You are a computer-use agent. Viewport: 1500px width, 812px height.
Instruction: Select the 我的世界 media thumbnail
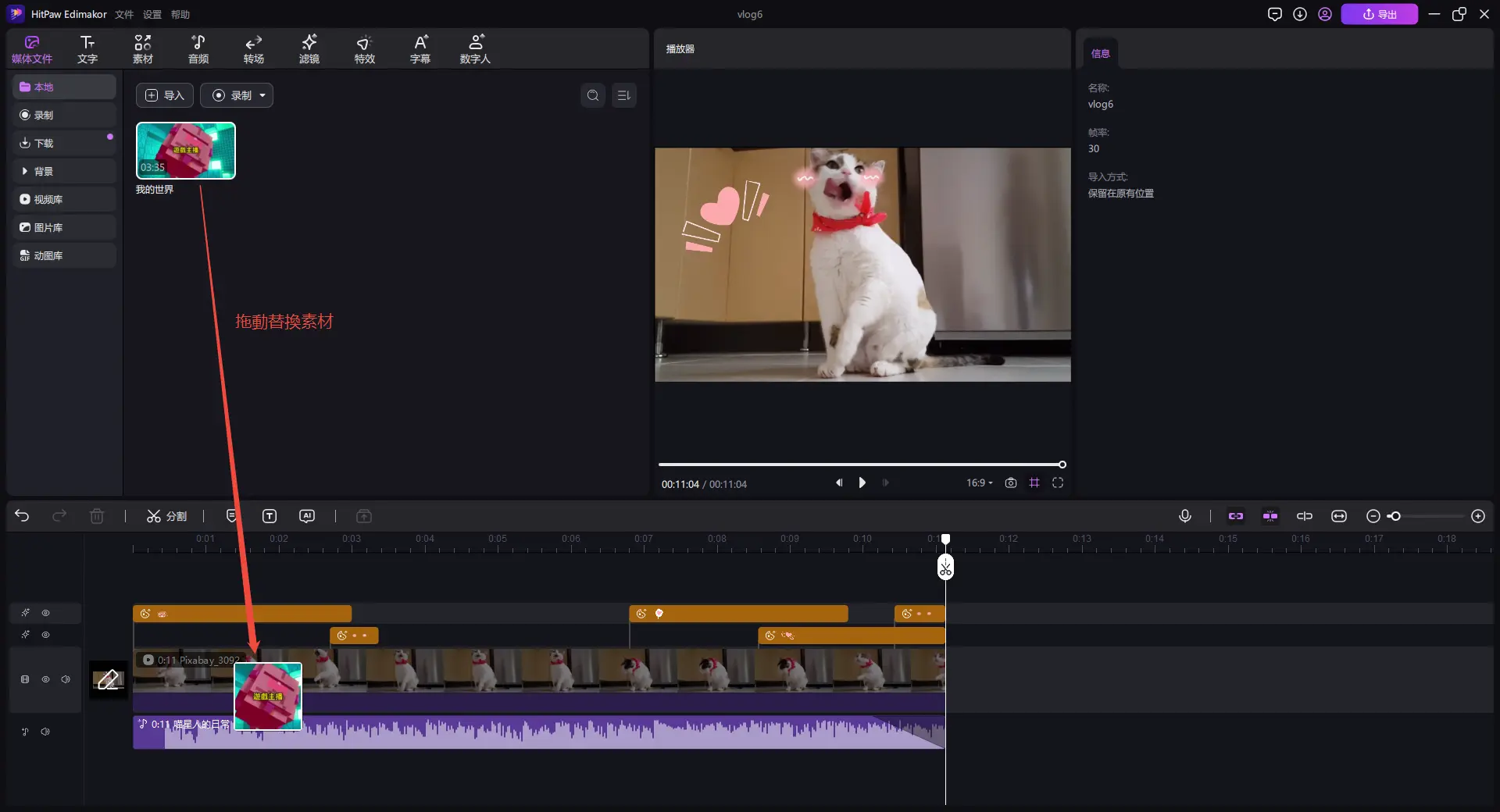tap(186, 151)
